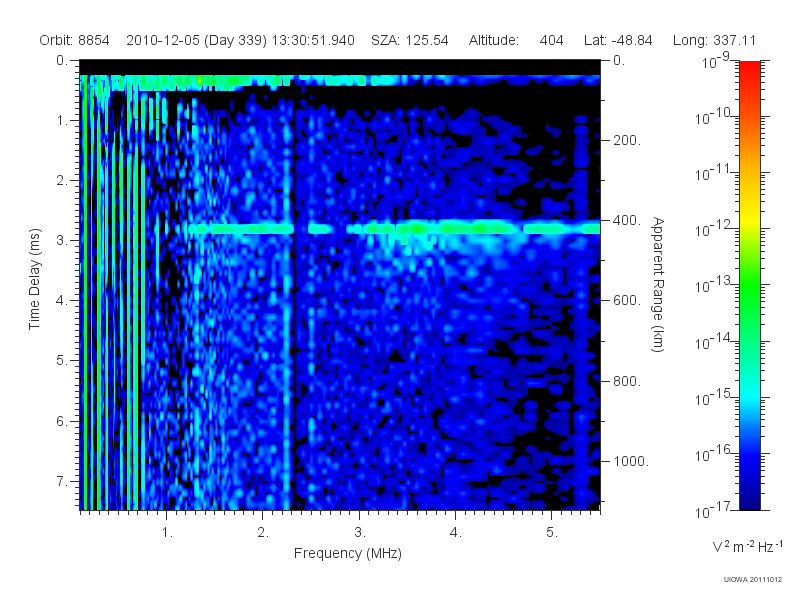Click the 10^-17 label on the color scale

click(715, 510)
